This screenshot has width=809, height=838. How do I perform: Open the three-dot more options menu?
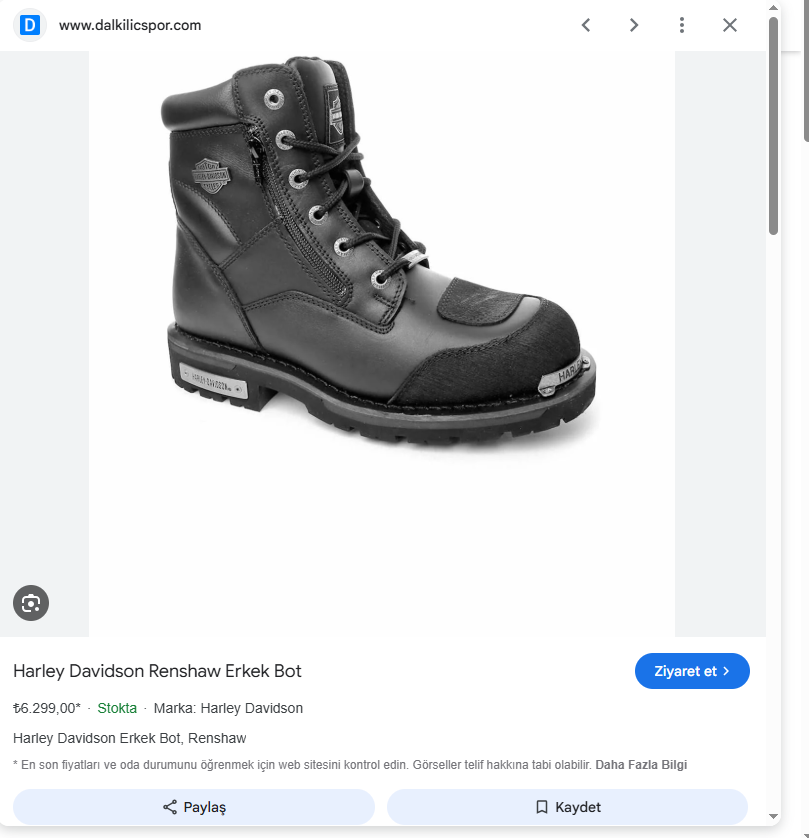(x=682, y=25)
